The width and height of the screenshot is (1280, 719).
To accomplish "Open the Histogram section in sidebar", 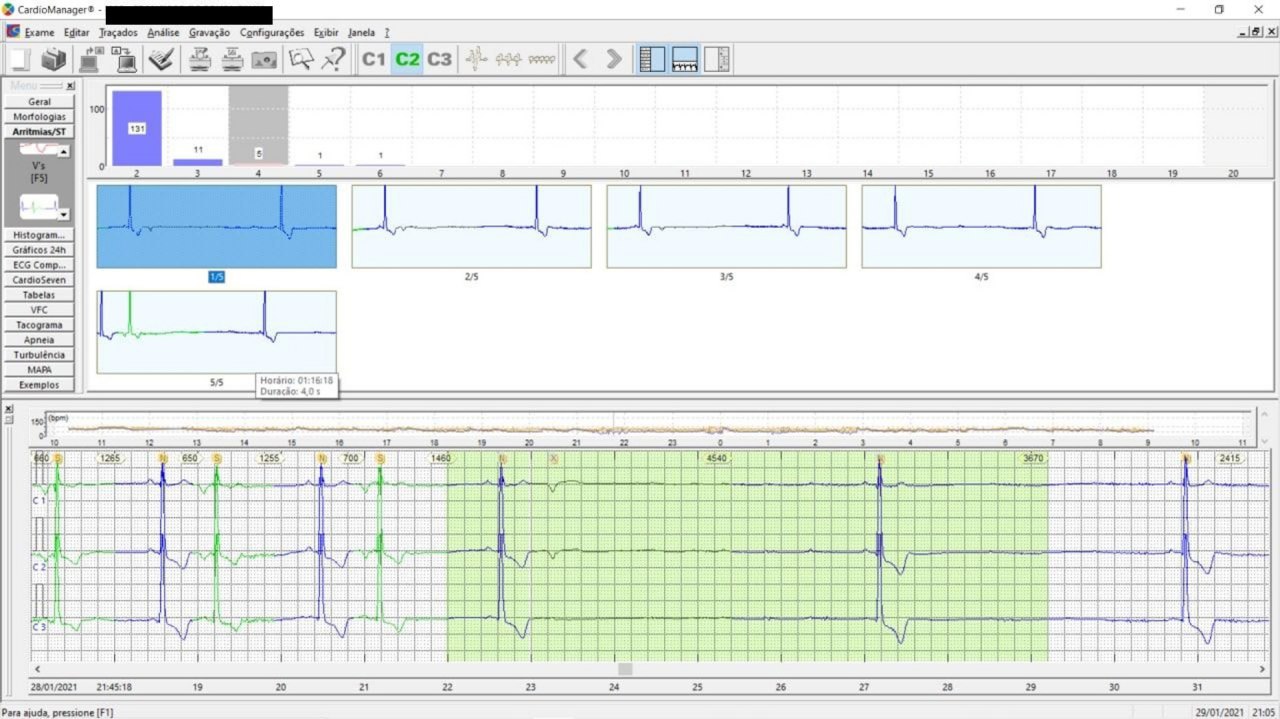I will tap(39, 235).
